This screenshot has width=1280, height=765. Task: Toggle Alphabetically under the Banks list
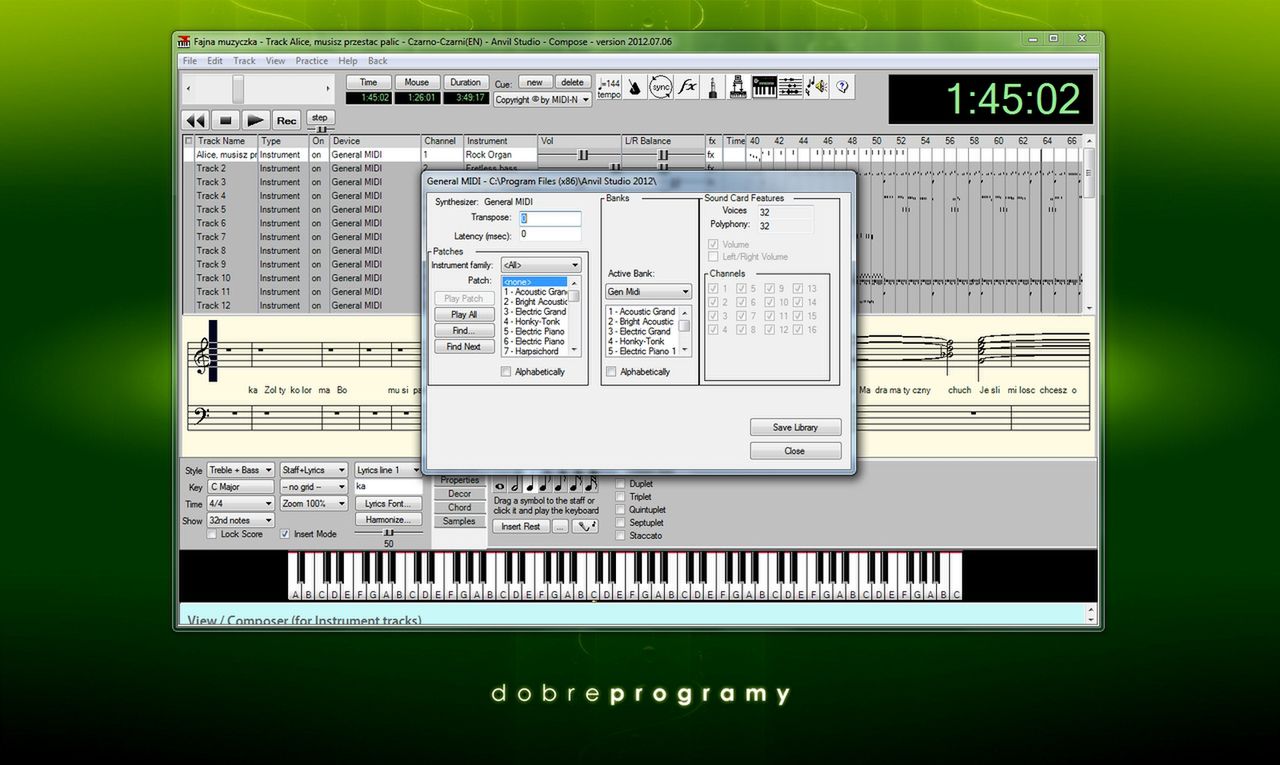point(611,372)
